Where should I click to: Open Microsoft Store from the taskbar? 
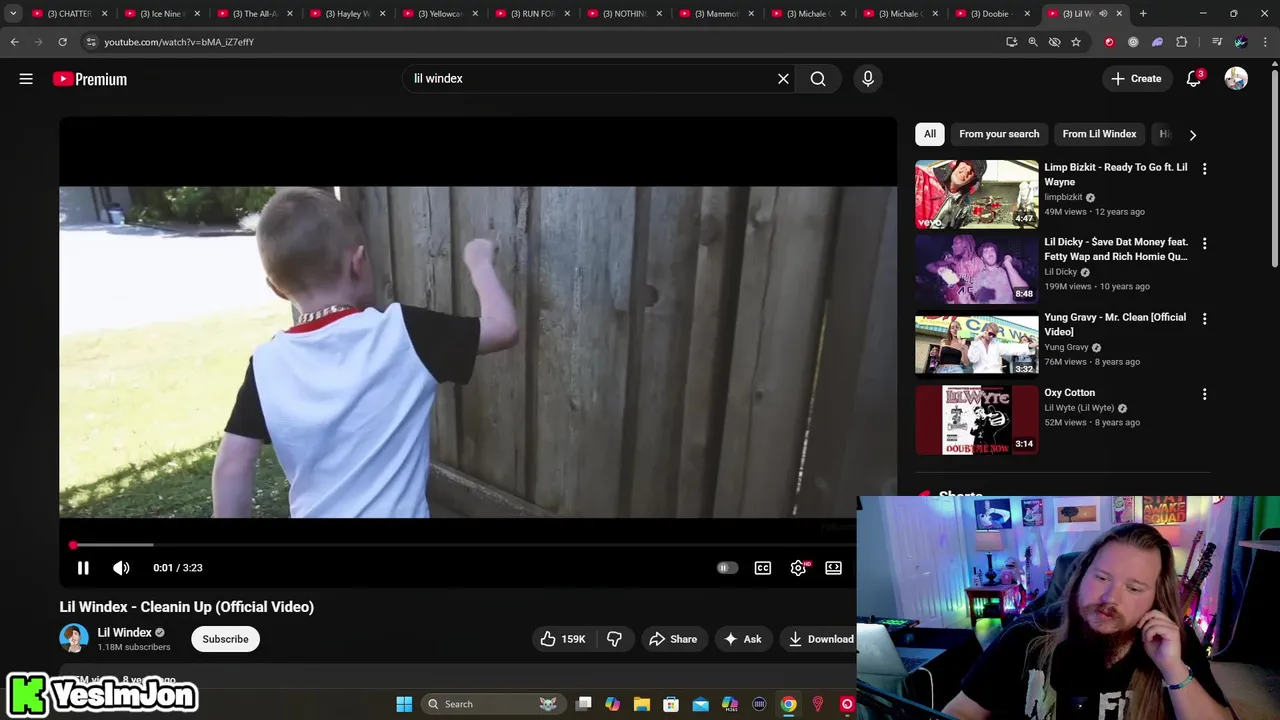point(671,704)
